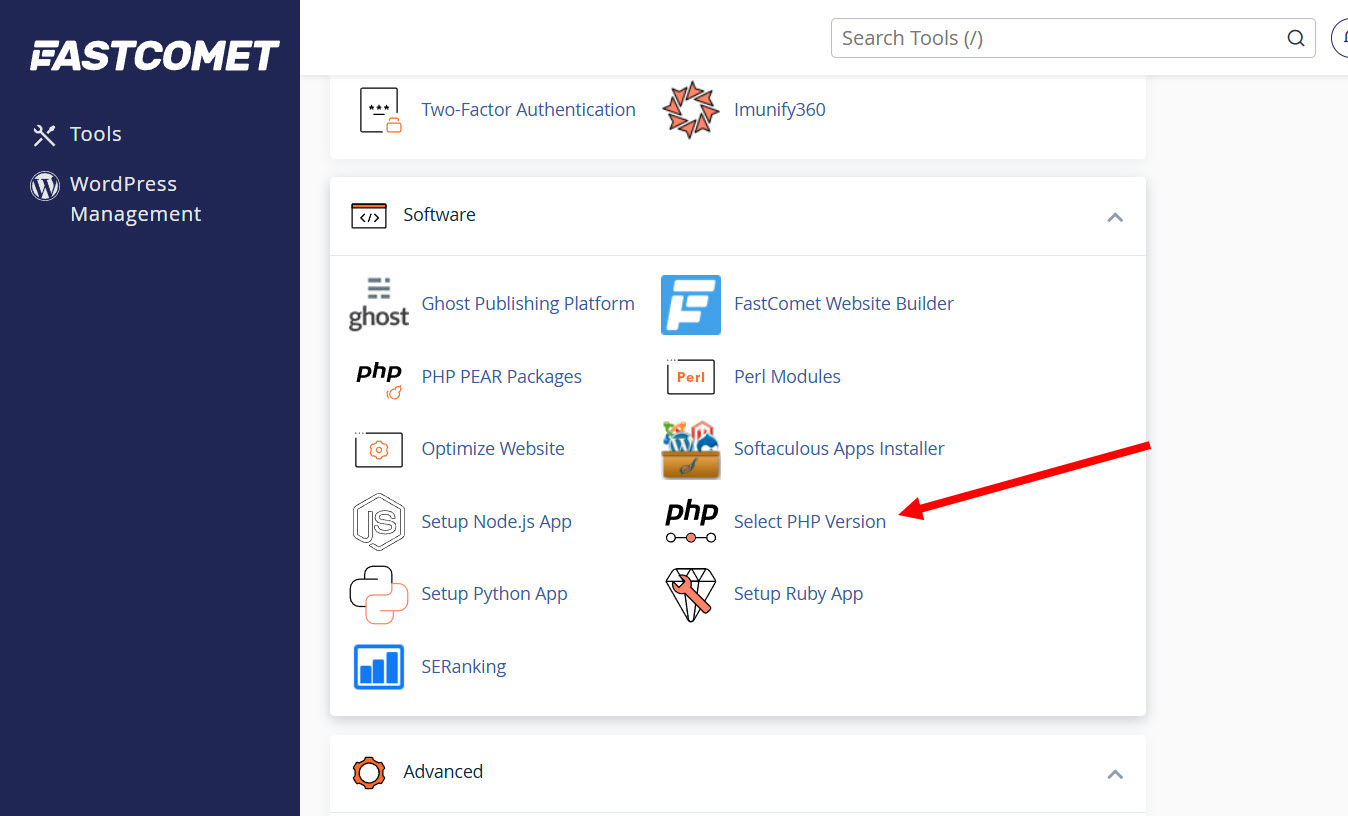Image resolution: width=1348 pixels, height=816 pixels.
Task: Click the Advanced section gear icon
Action: (x=369, y=772)
